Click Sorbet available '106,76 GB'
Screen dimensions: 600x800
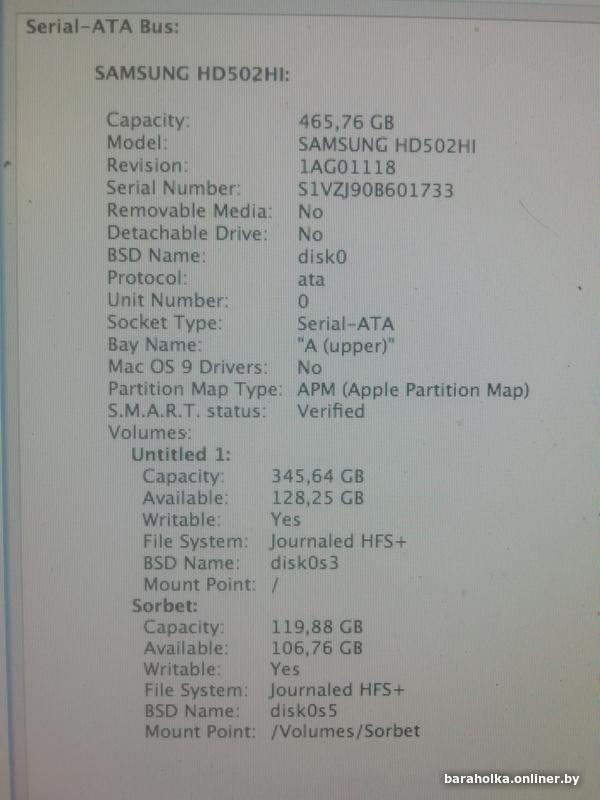pos(316,648)
